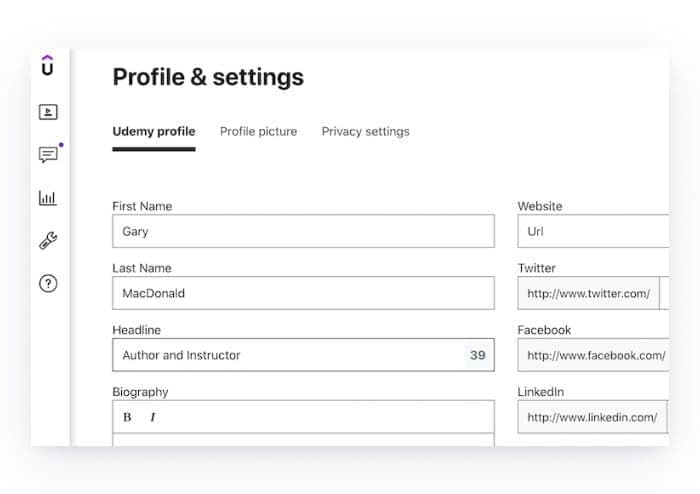Screen dimensions: 700x494
Task: Switch to the Privacy settings tab
Action: pos(366,132)
